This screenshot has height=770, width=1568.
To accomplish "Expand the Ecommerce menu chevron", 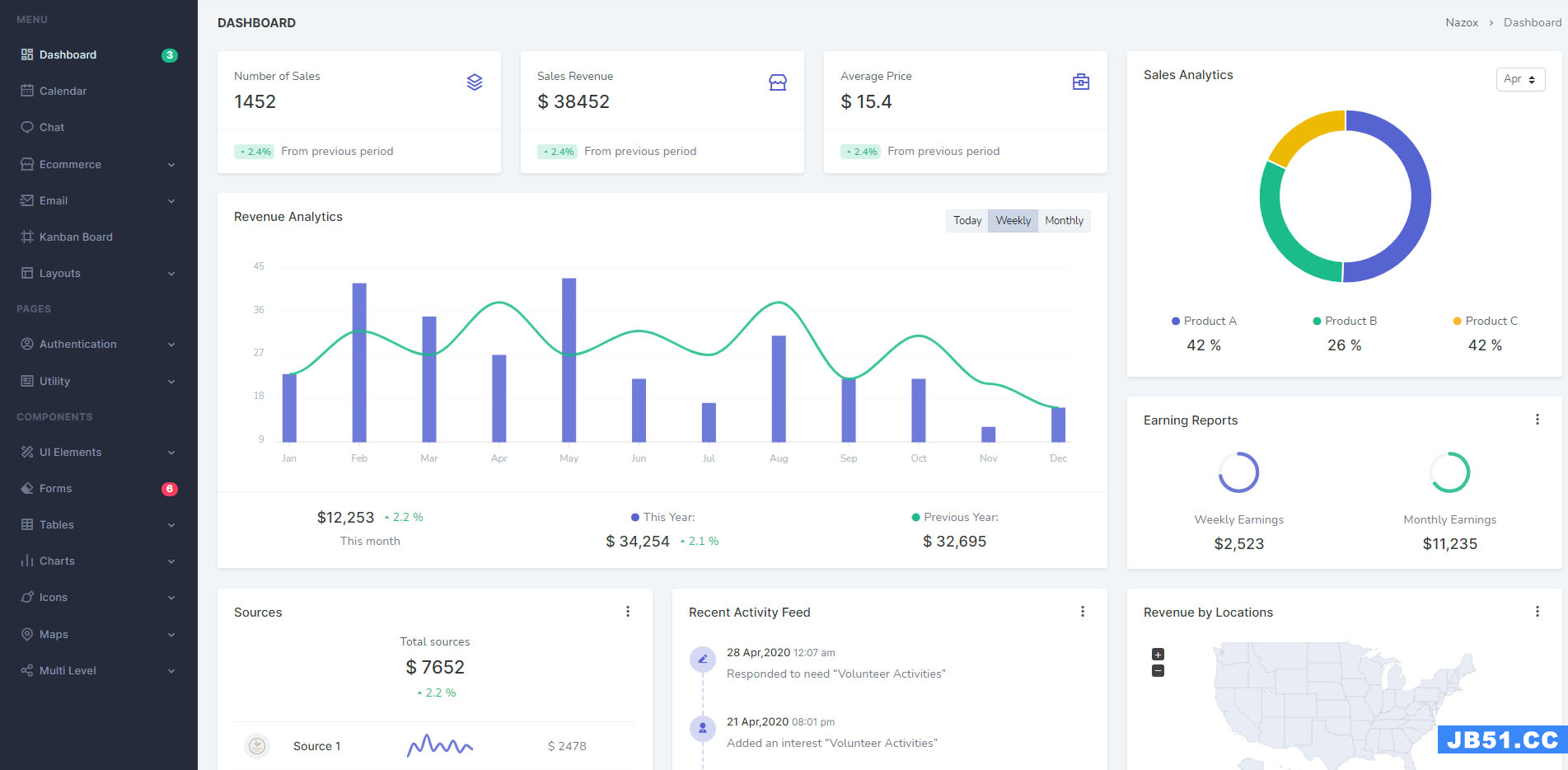I will [x=171, y=165].
